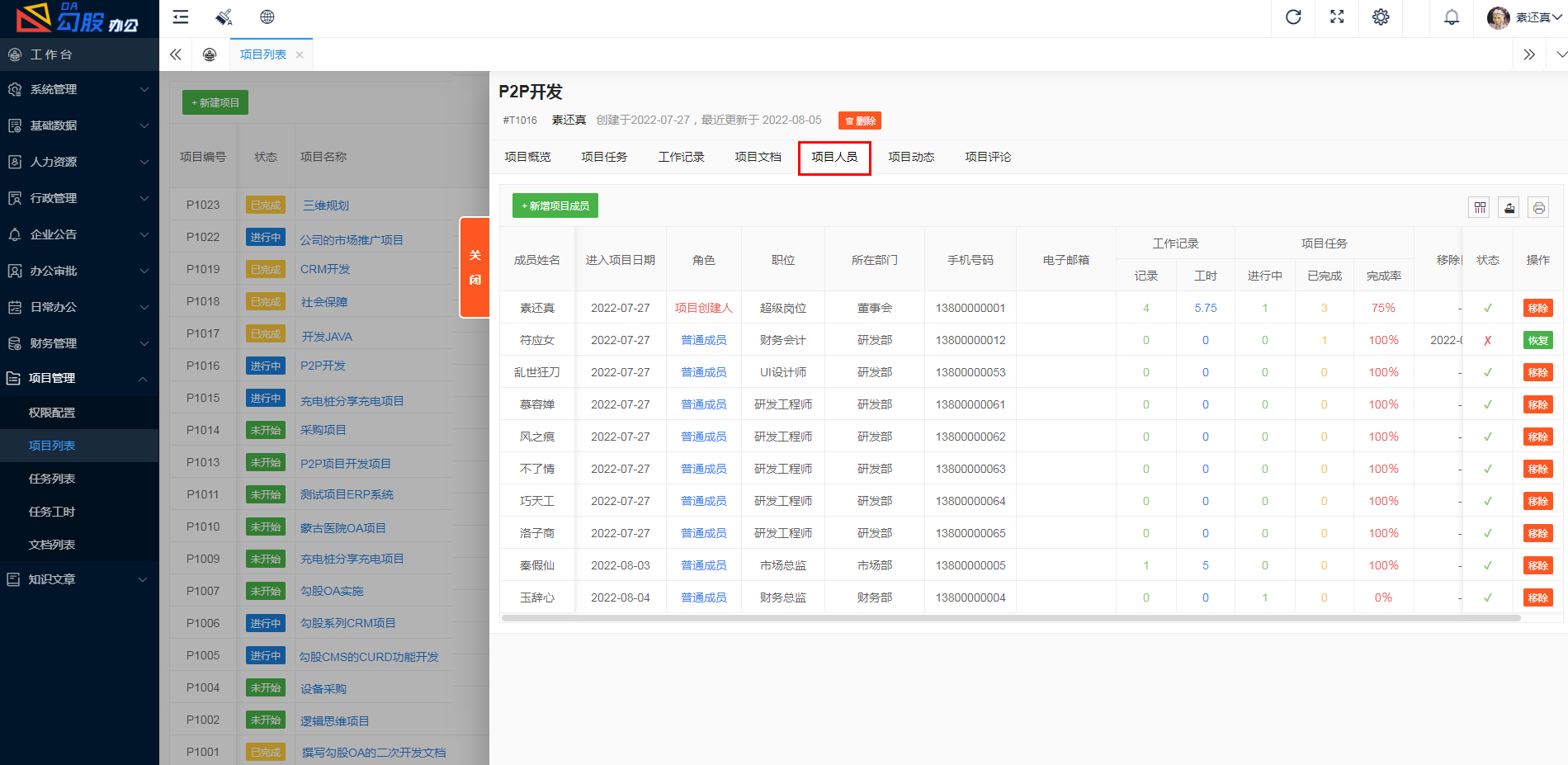Open project 公司的市场推广项目 in list
The image size is (1568, 765).
pos(352,240)
